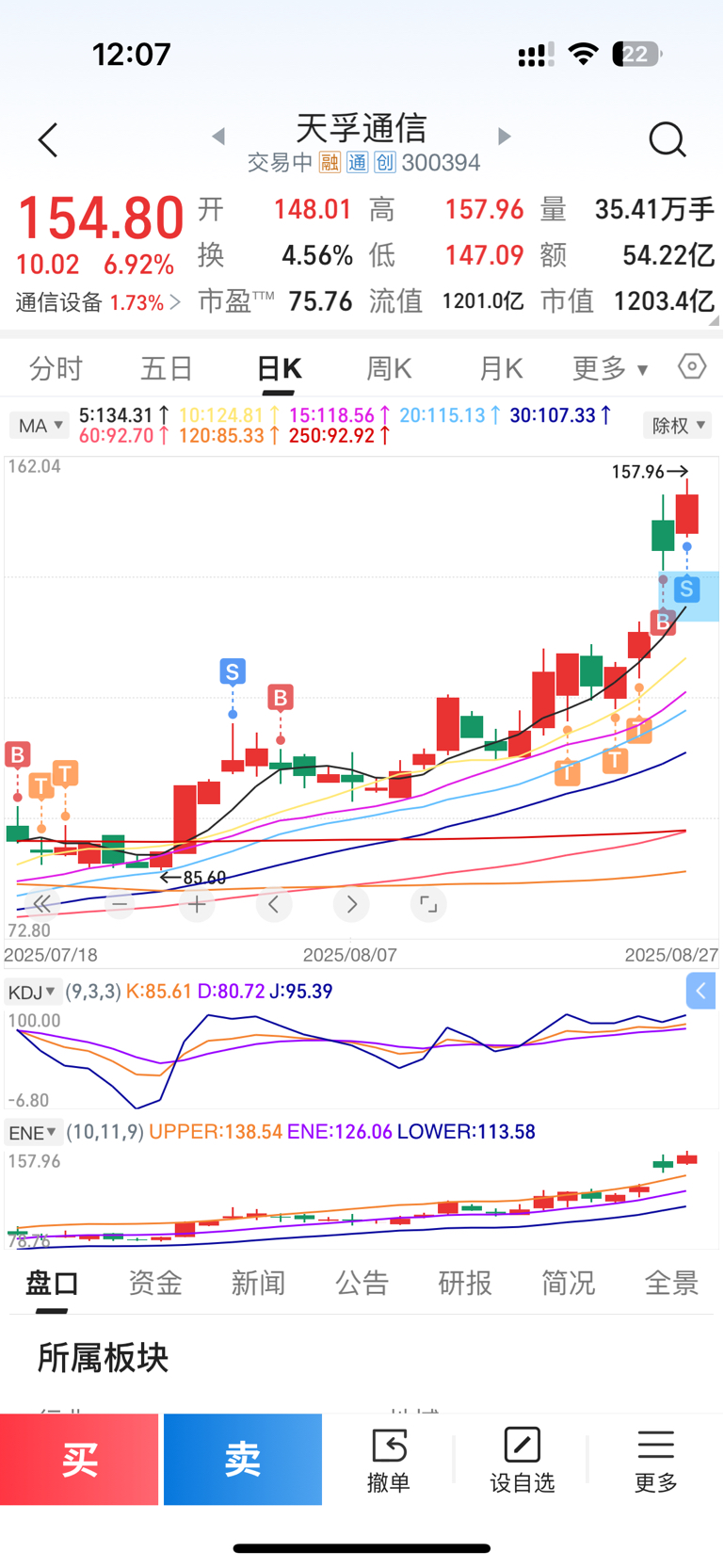This screenshot has height=1568, width=724.
Task: Open fullscreen chart view icon
Action: pyautogui.click(x=428, y=904)
